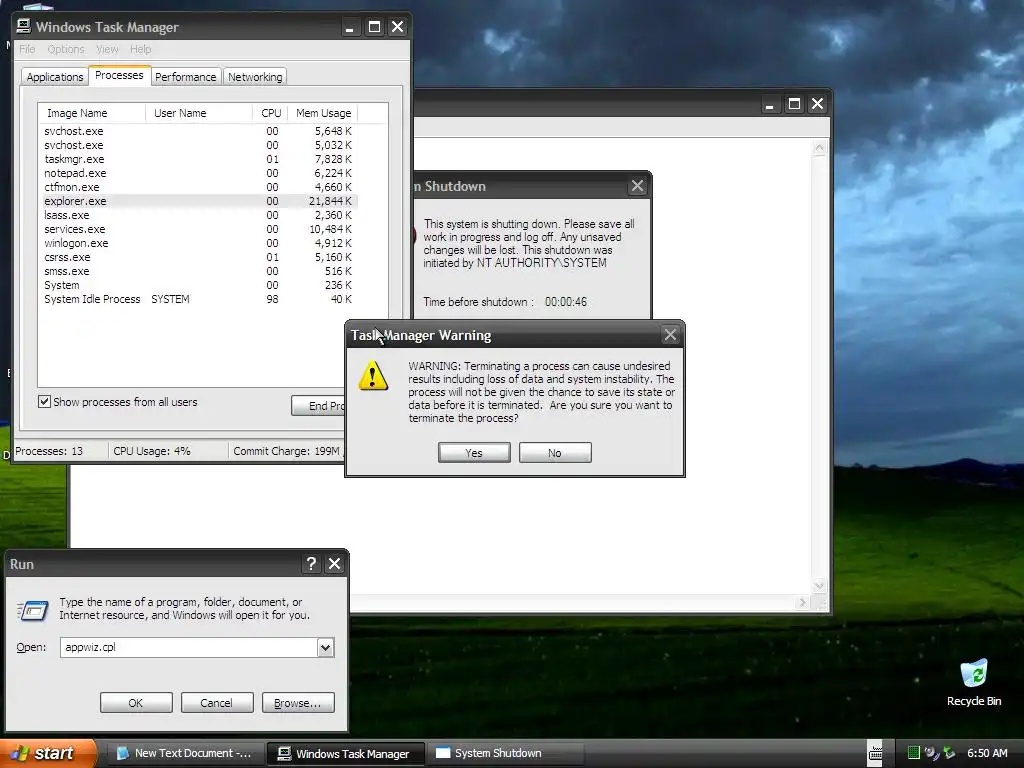Select the services.exe process row
This screenshot has width=1024, height=768.
198,229
